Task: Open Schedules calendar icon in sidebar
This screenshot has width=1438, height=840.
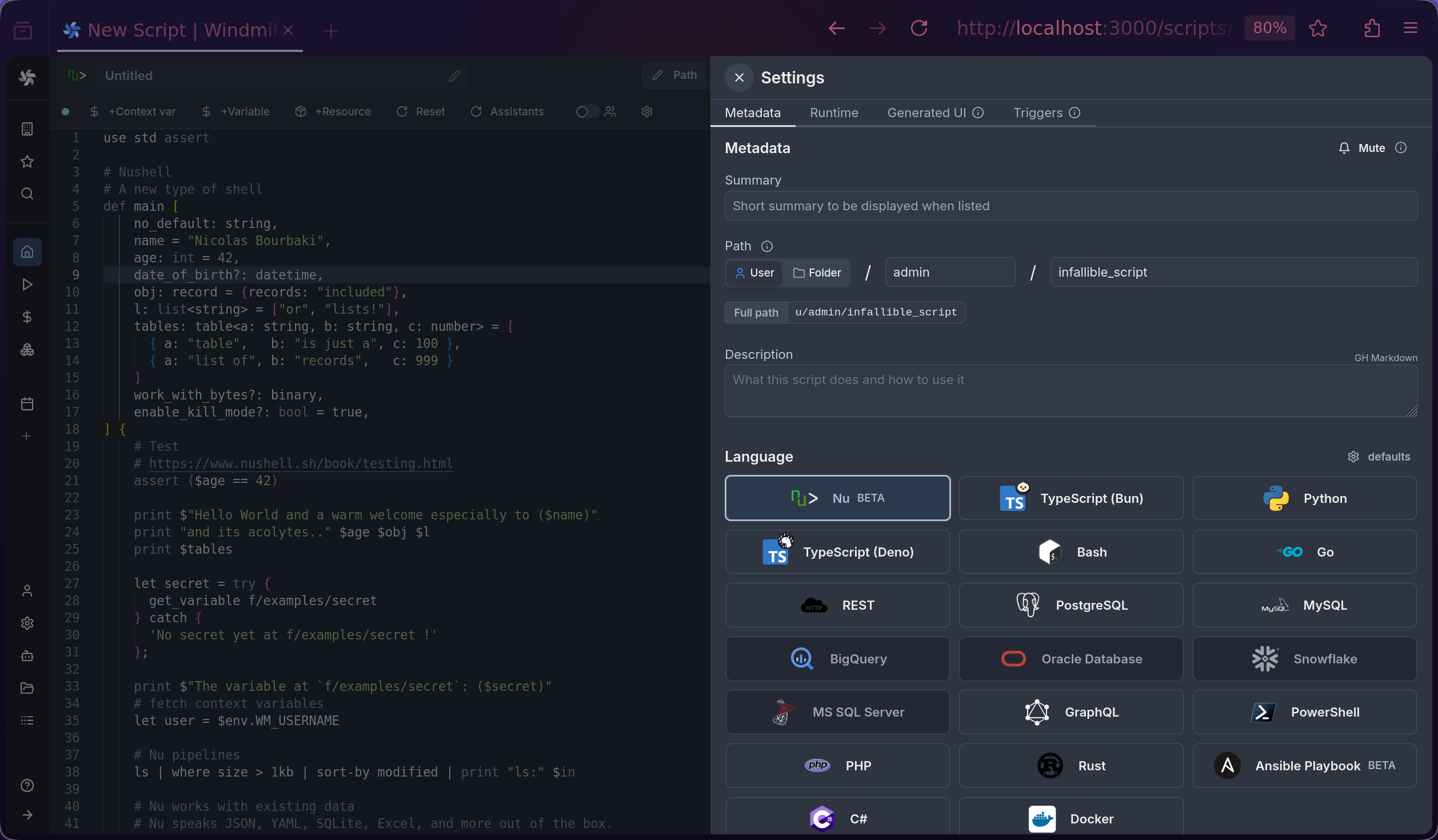Action: coord(27,403)
